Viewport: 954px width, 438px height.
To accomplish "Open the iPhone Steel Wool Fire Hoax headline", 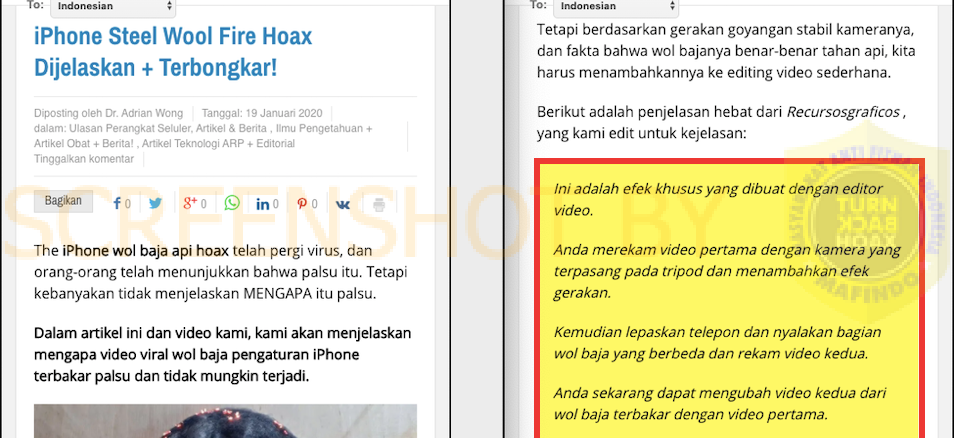I will (173, 52).
